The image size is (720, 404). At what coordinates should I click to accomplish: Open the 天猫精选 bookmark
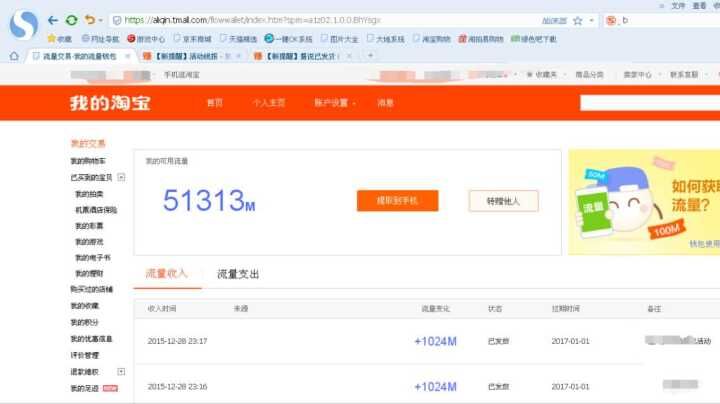point(238,39)
